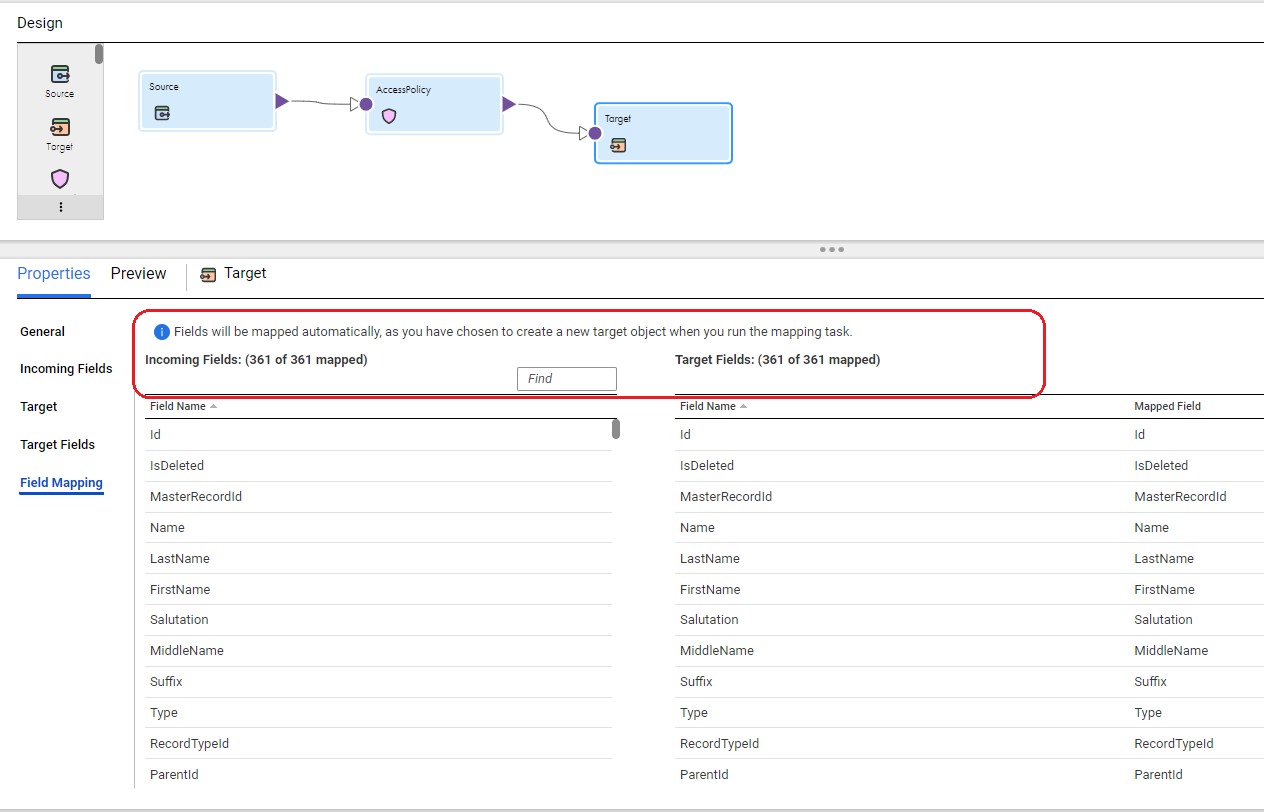Click mapped field value RecordTypeId
This screenshot has width=1264, height=812.
point(1174,744)
